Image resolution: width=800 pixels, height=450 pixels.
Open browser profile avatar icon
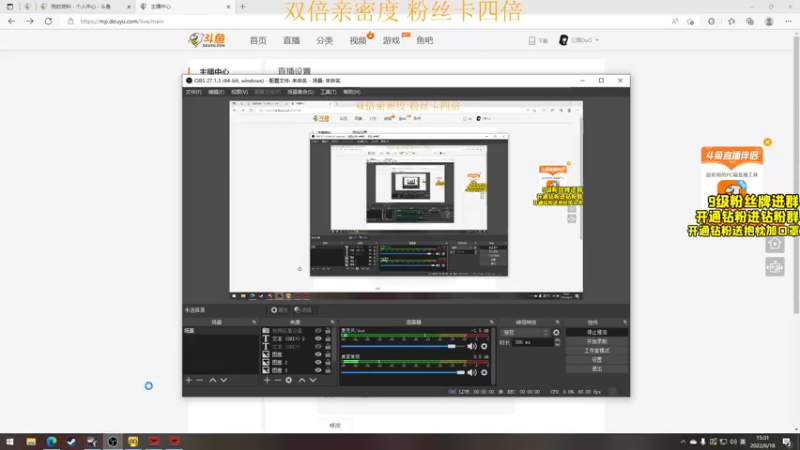coord(769,21)
